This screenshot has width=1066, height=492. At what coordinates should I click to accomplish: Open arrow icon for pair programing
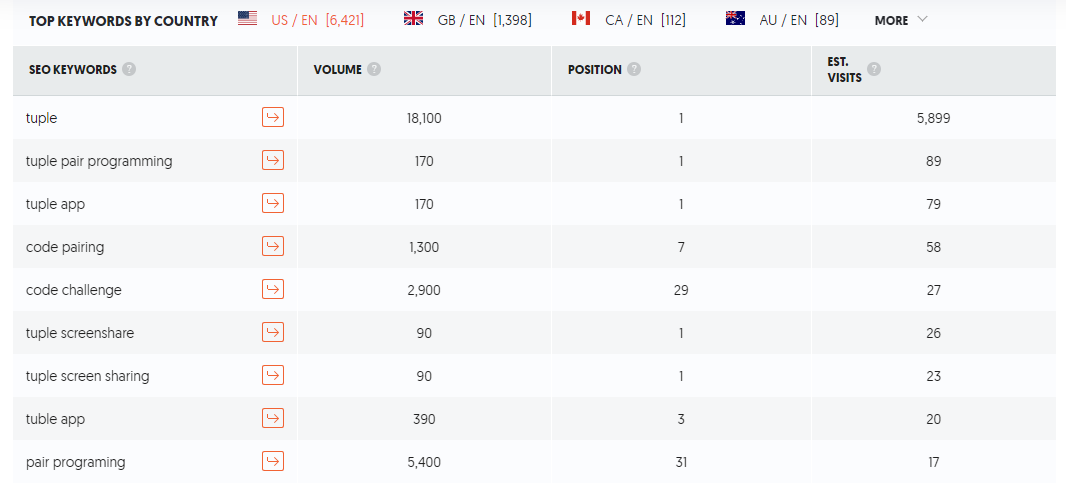click(x=273, y=462)
